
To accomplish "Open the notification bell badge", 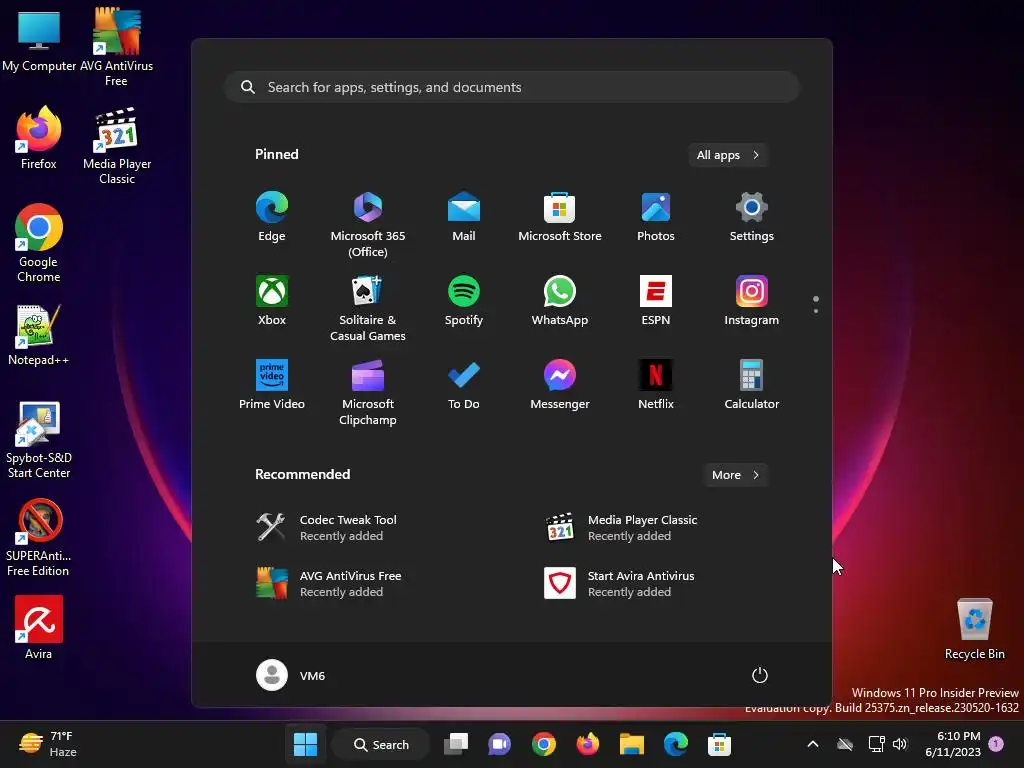I will pos(996,744).
